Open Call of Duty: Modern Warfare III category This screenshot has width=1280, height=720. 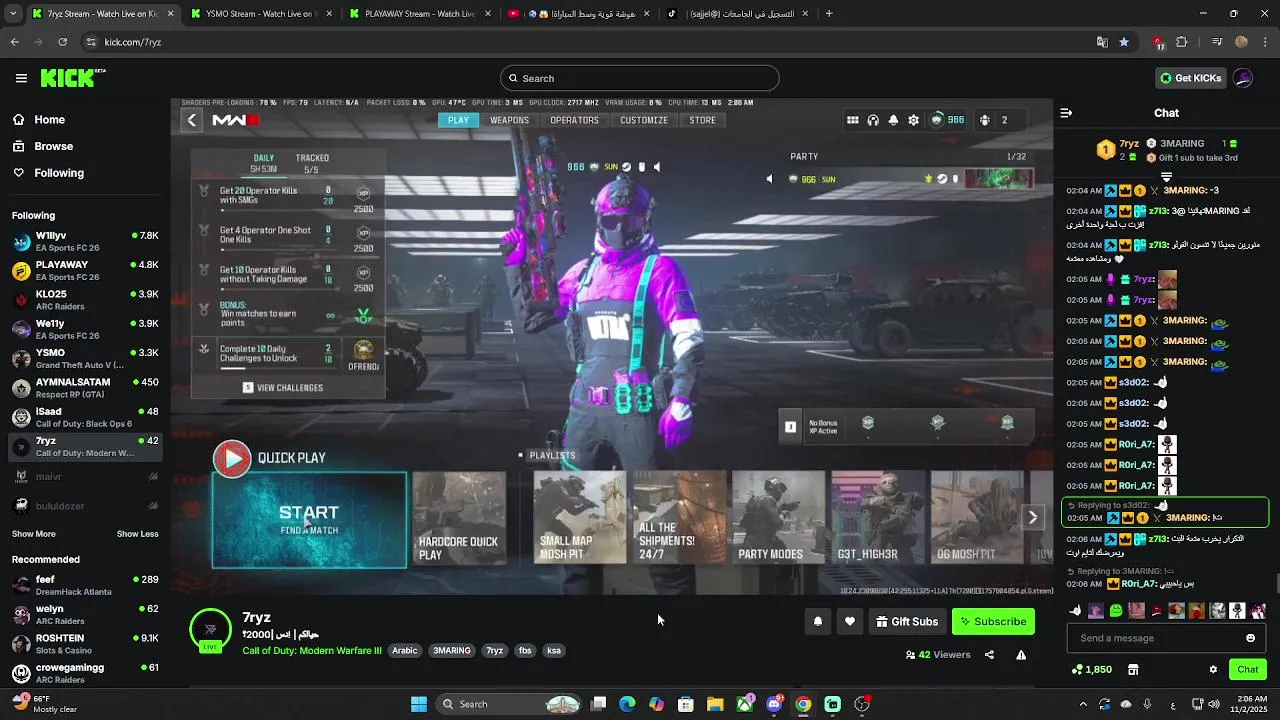coord(312,650)
